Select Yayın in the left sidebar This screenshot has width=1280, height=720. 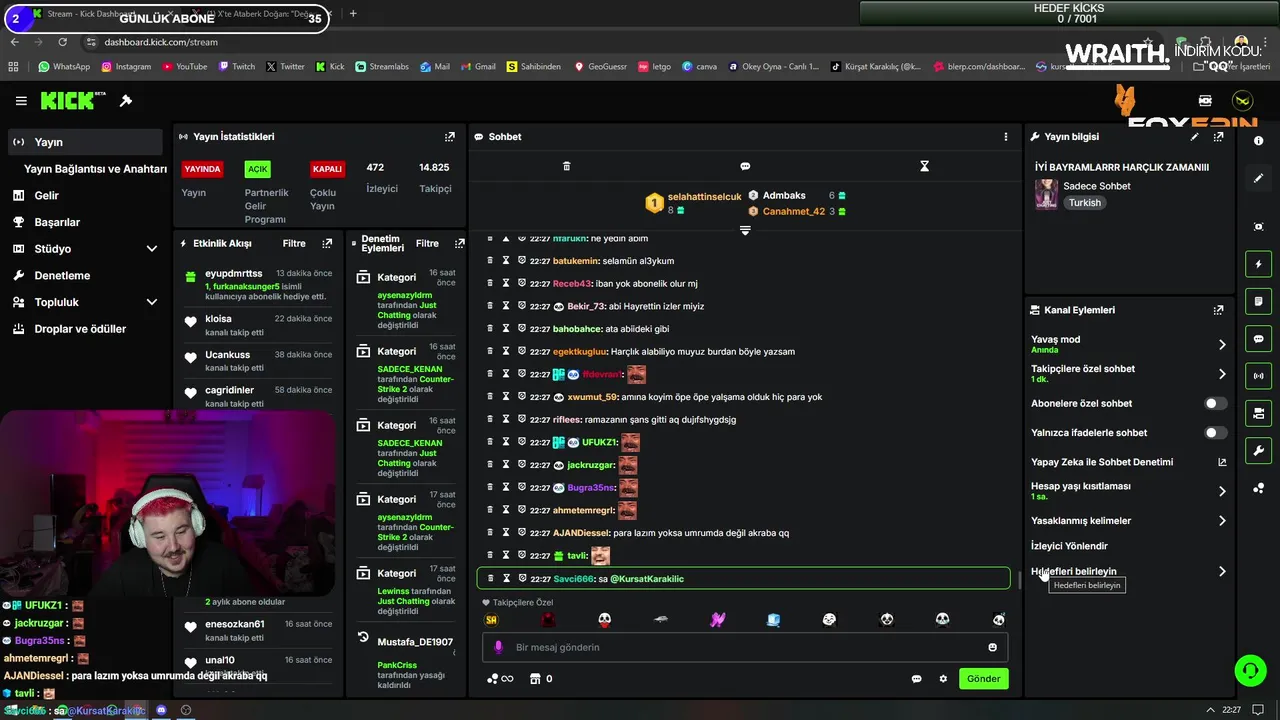85,142
